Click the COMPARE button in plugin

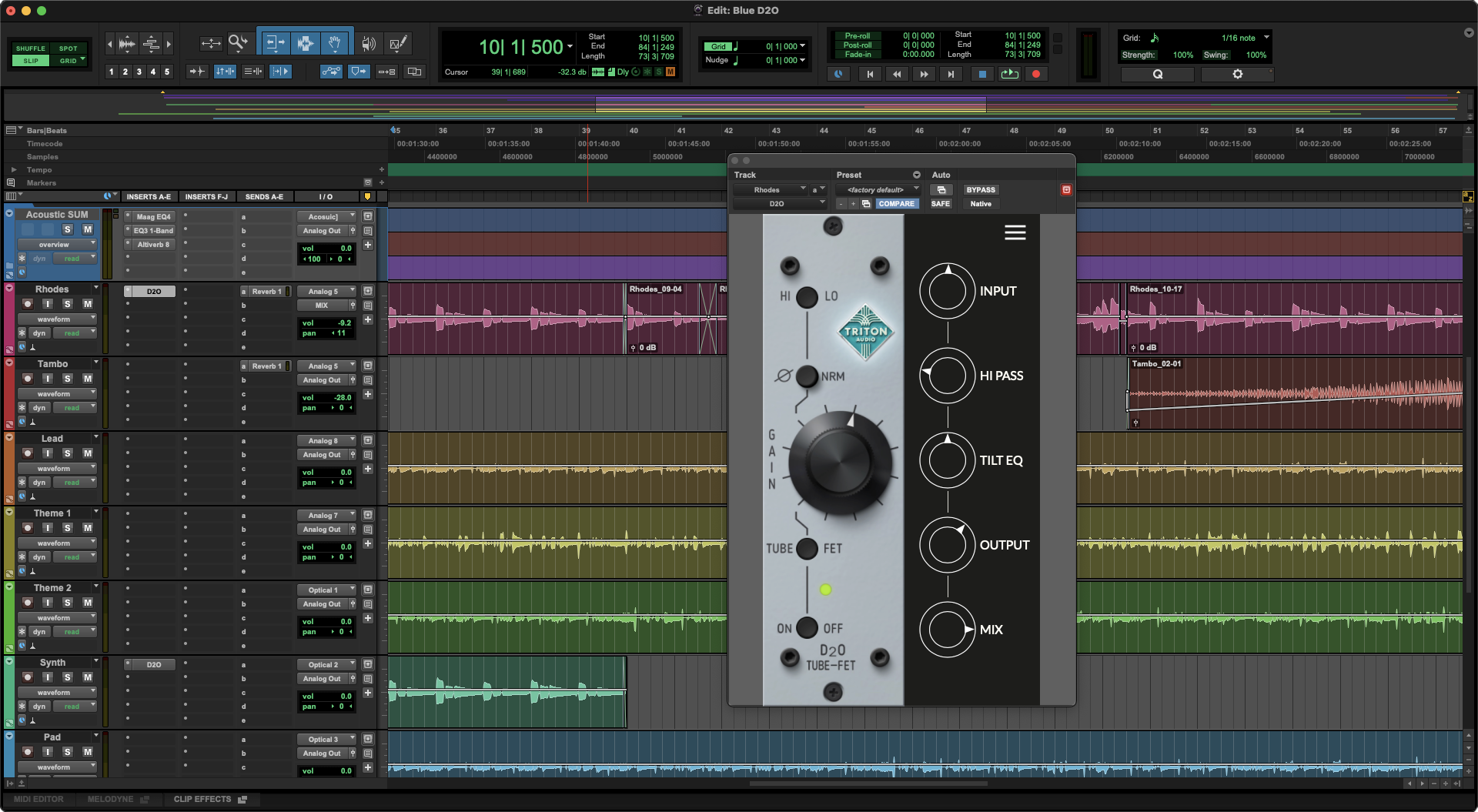coord(896,204)
